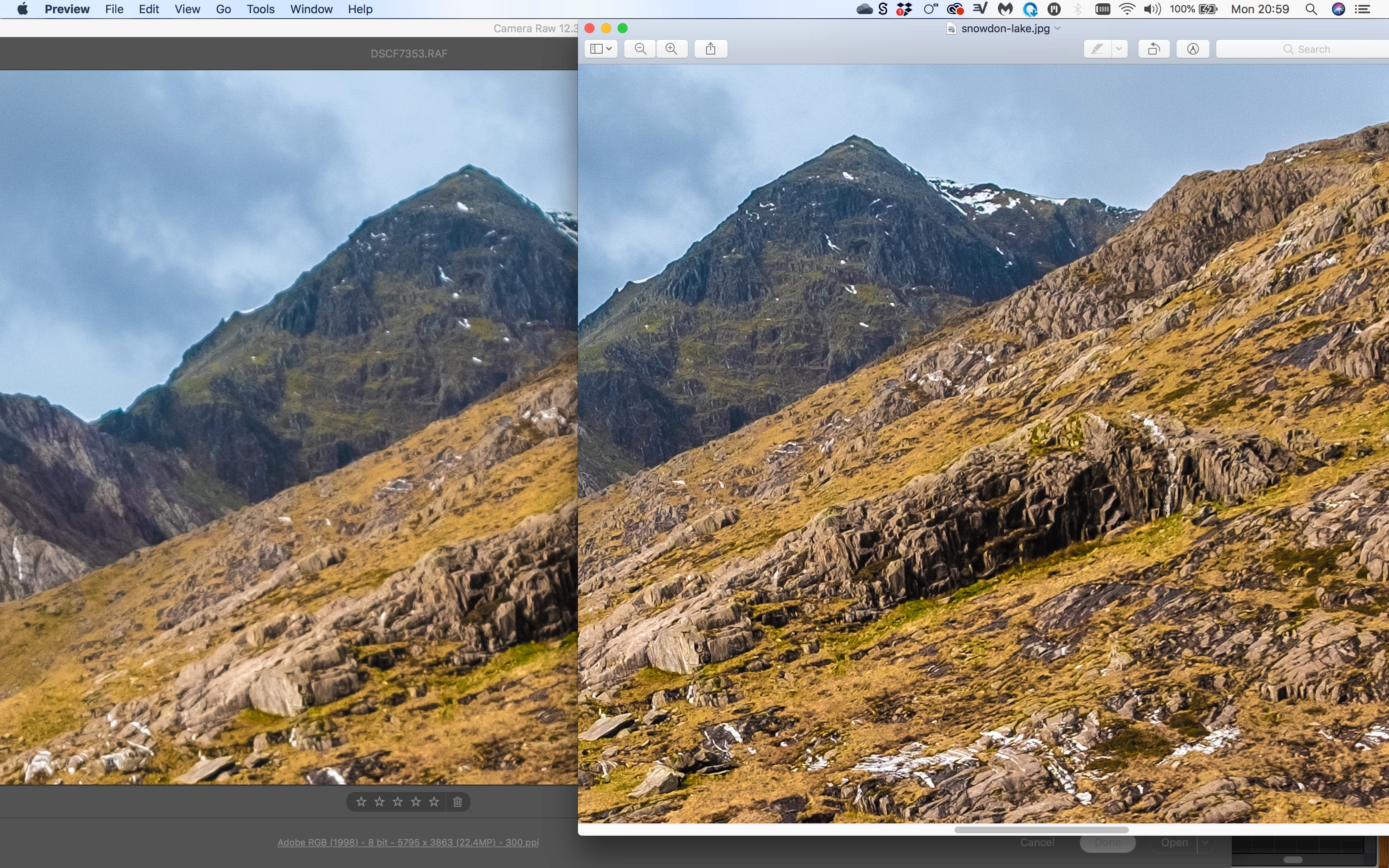Set rating to three stars

pos(398,802)
